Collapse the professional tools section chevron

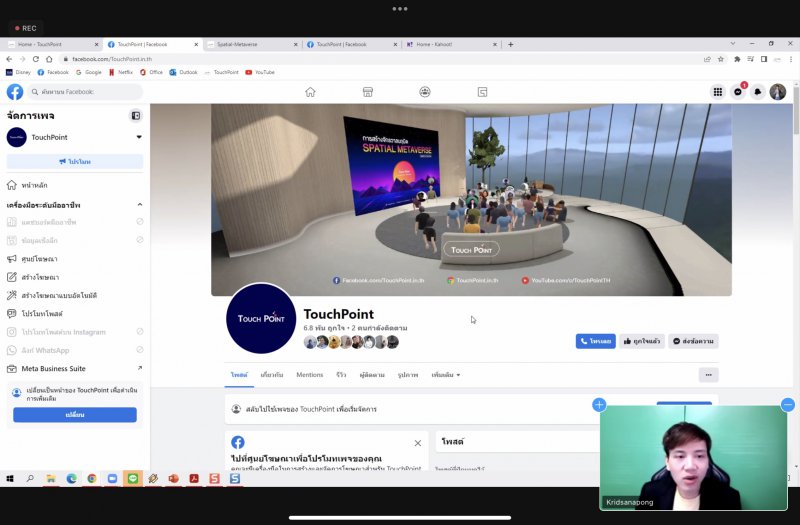140,205
